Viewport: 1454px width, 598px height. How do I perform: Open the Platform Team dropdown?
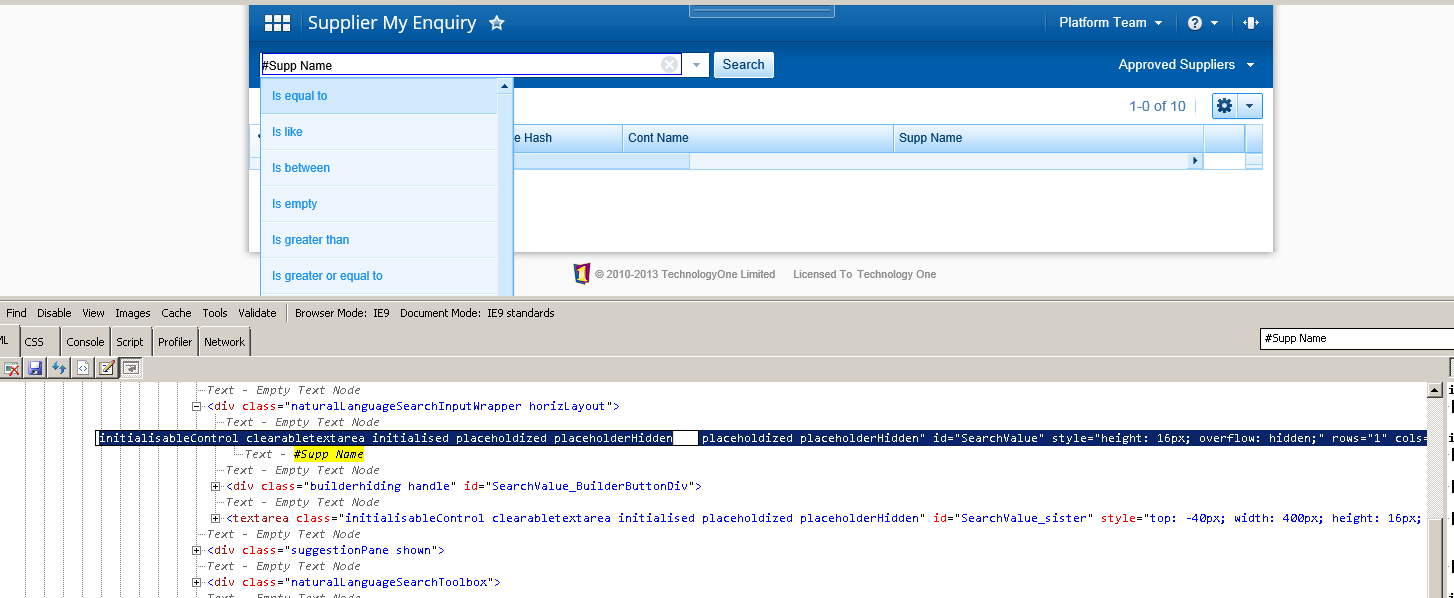(1110, 23)
